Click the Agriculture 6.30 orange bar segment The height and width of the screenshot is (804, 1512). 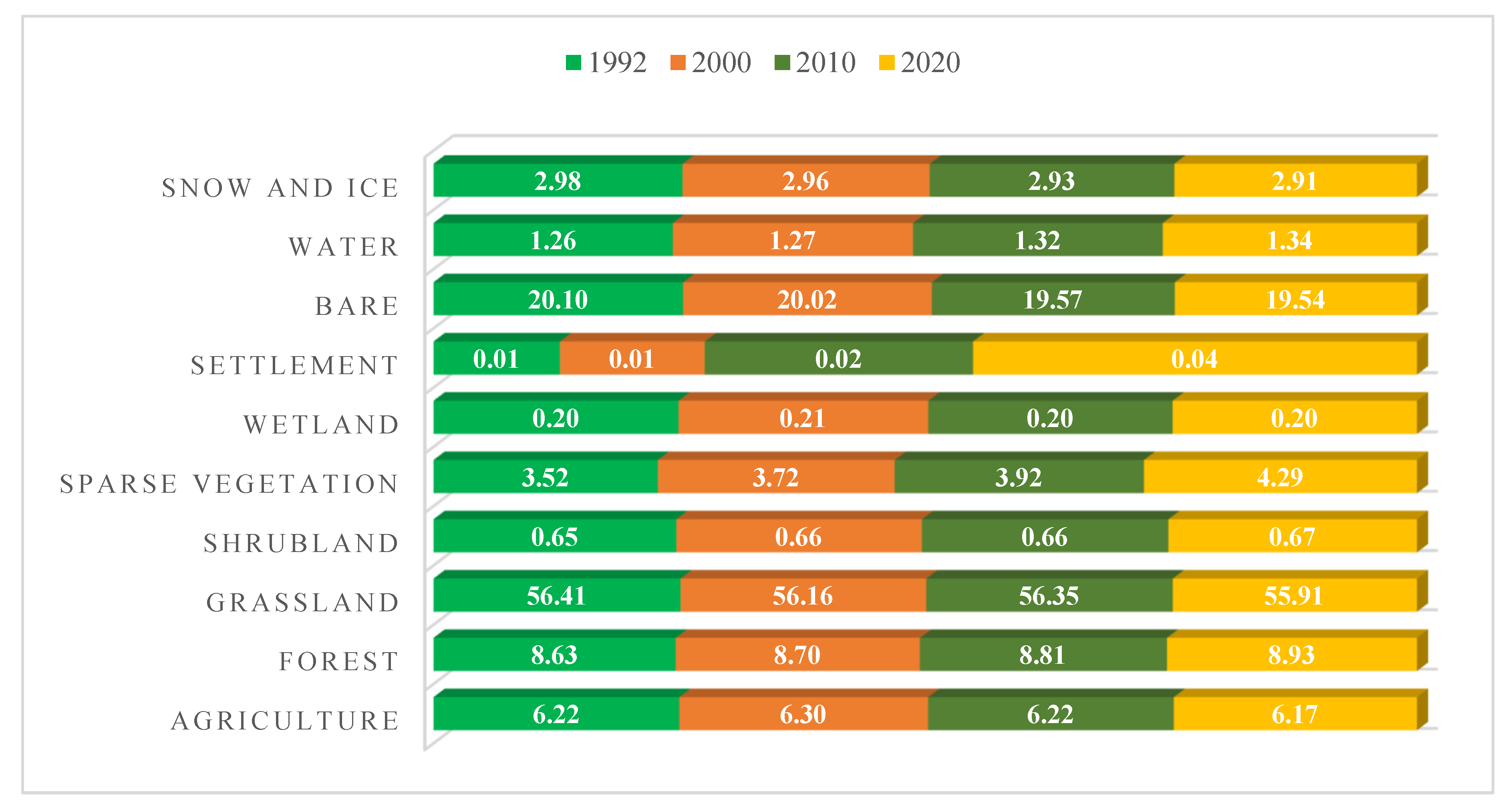click(802, 714)
